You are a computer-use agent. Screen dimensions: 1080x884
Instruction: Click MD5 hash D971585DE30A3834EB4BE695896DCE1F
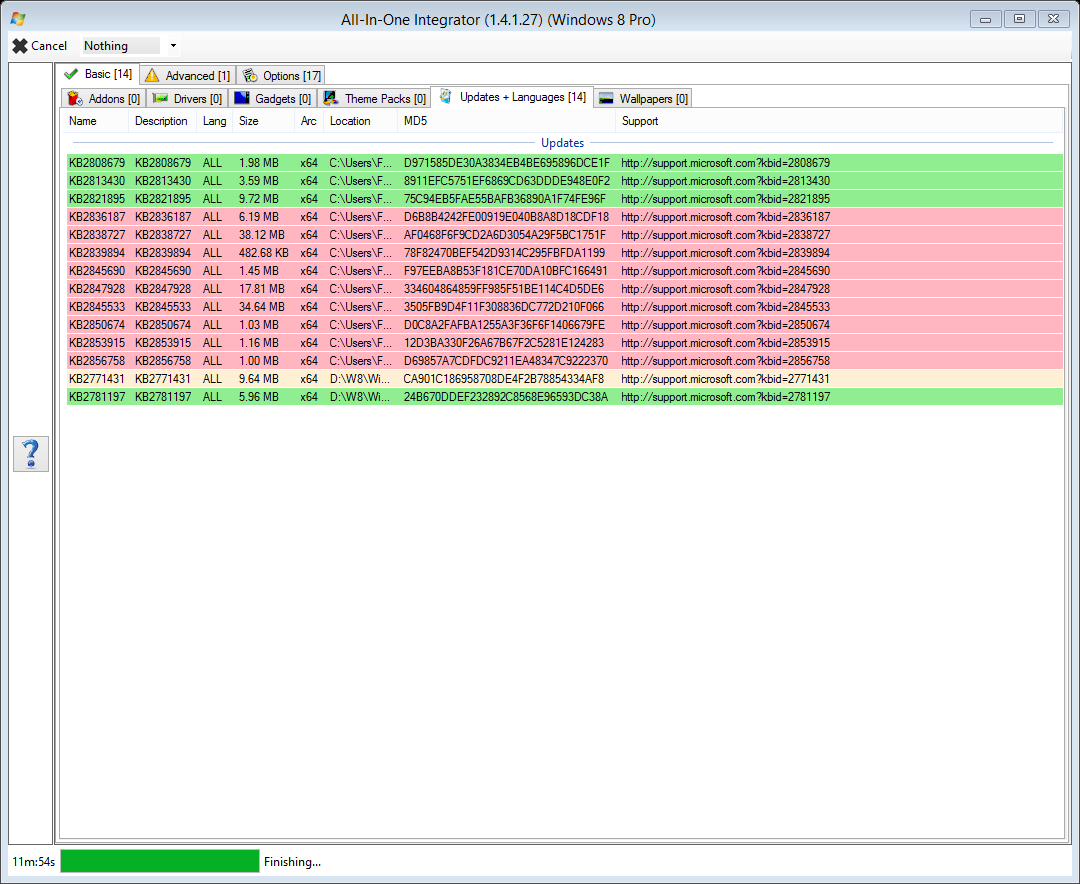[x=507, y=163]
